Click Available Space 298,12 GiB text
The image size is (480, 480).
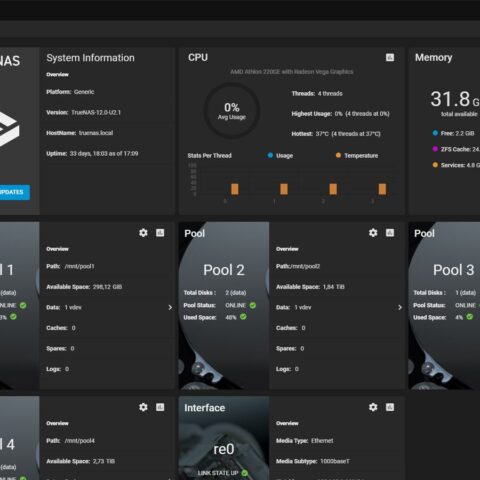tap(84, 287)
